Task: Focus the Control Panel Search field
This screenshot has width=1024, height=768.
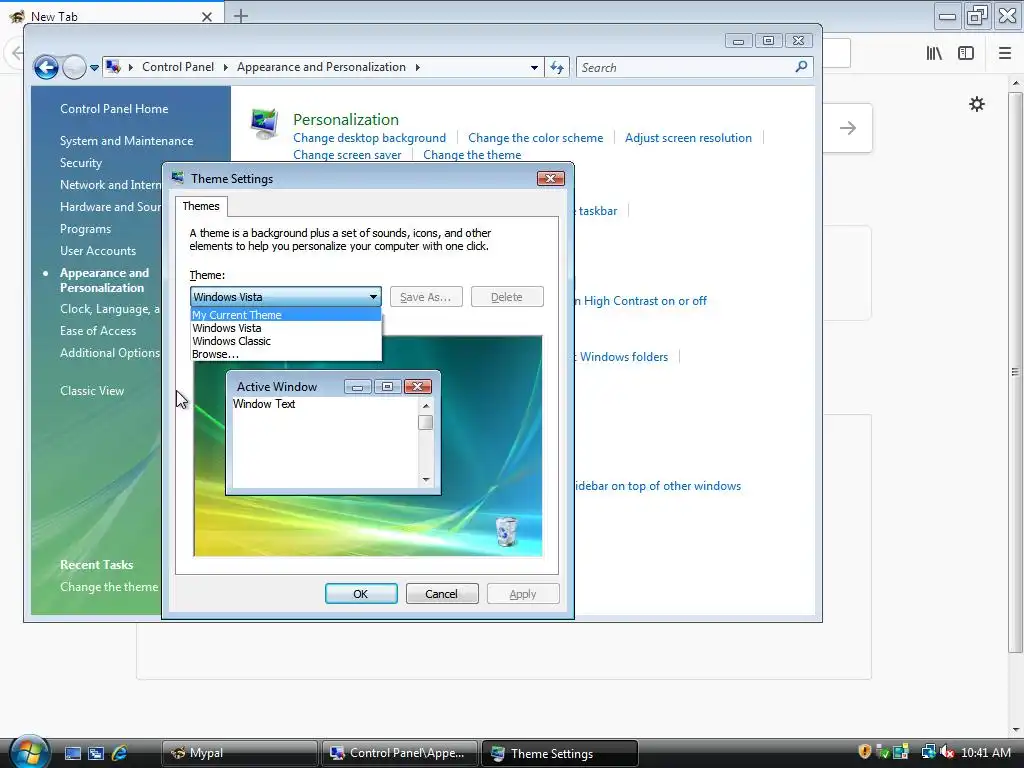Action: pyautogui.click(x=686, y=67)
